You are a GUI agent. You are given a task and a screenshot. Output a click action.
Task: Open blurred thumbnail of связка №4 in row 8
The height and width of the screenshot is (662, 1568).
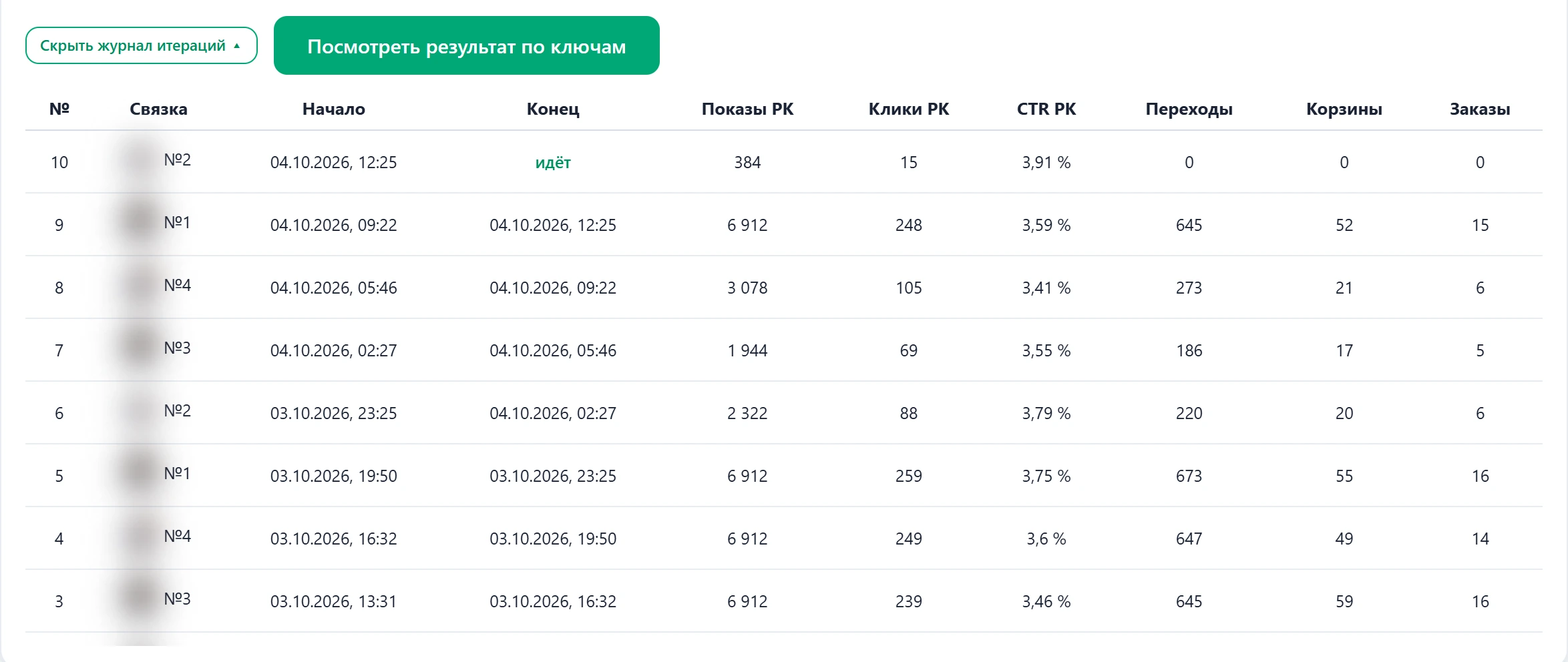140,286
